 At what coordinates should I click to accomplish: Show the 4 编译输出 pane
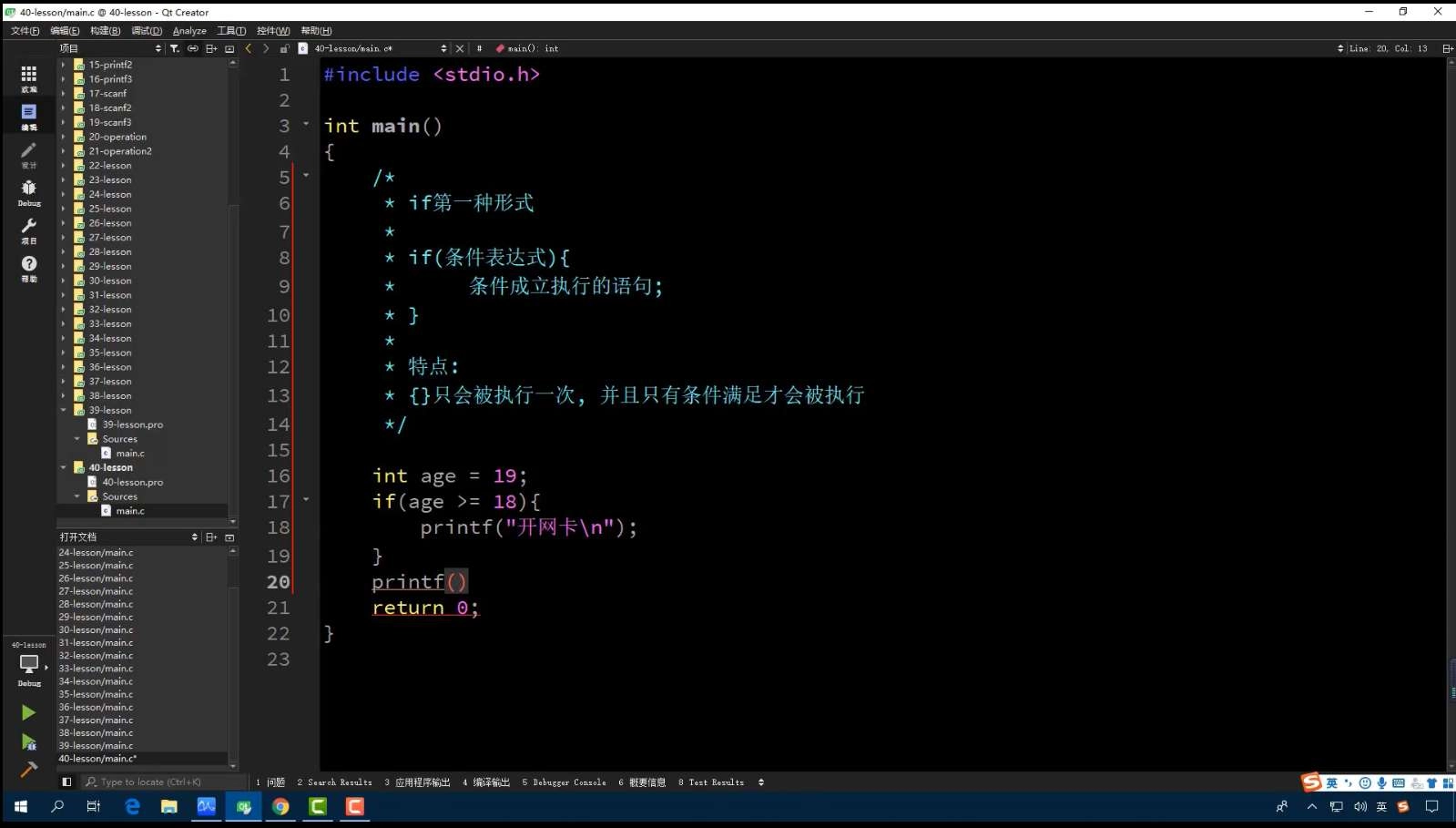click(486, 782)
